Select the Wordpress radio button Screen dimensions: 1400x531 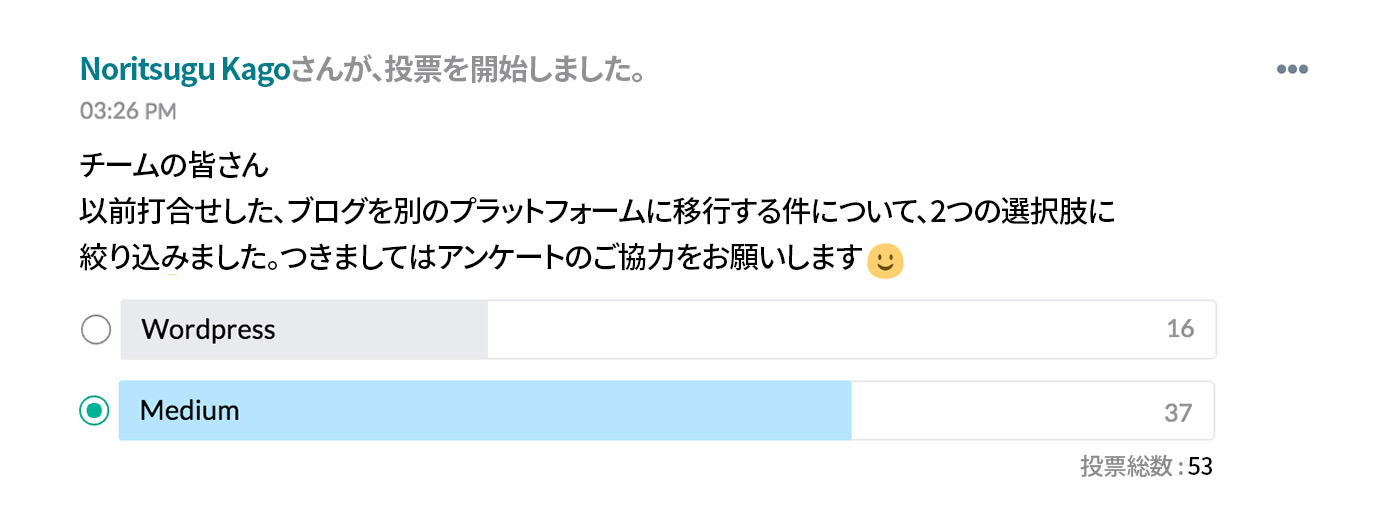[95, 330]
